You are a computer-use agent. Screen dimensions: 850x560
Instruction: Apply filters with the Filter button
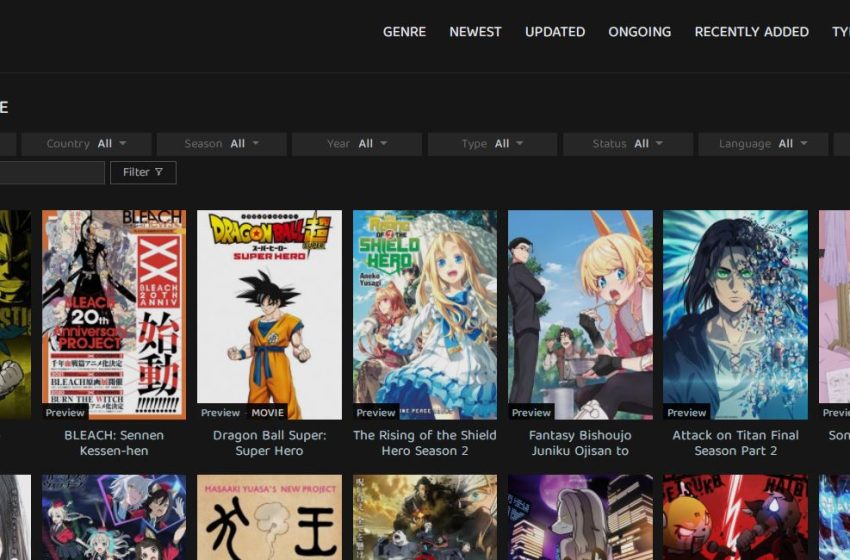[143, 172]
